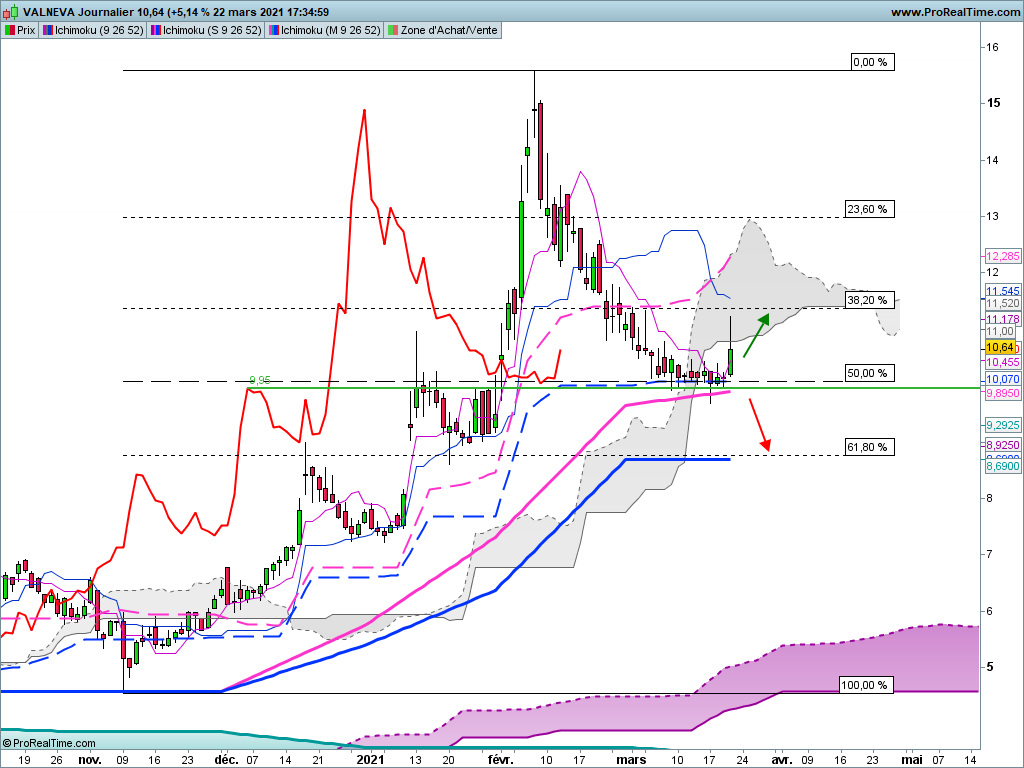Open the Ichimoku (9 26 52) indicator legend
The image size is (1024, 768).
(x=93, y=30)
